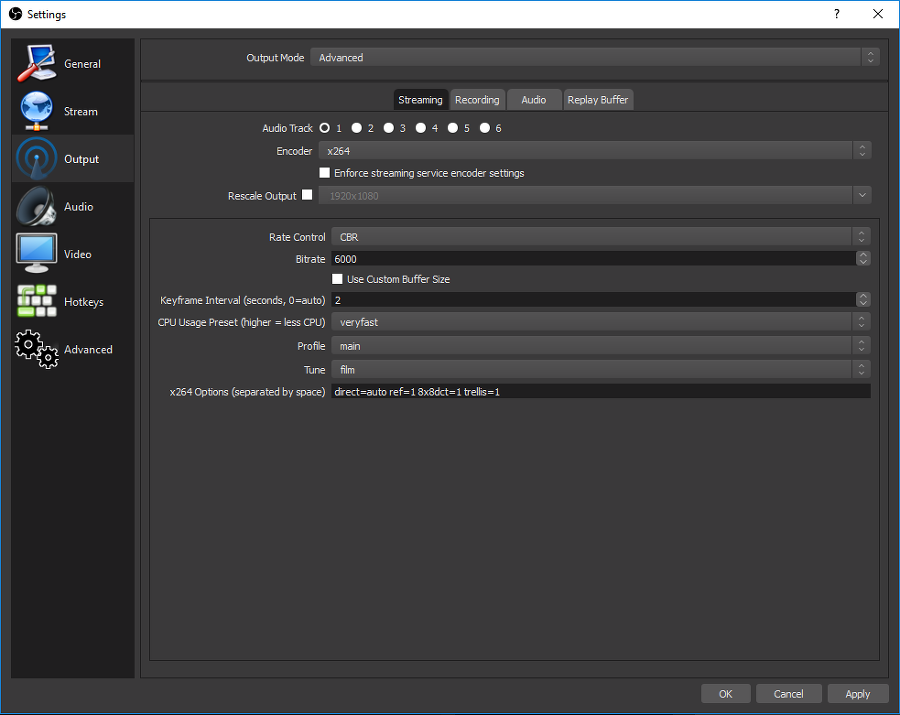Viewport: 900px width, 715px height.
Task: Open Hotkeys keyboard icon
Action: [x=37, y=302]
